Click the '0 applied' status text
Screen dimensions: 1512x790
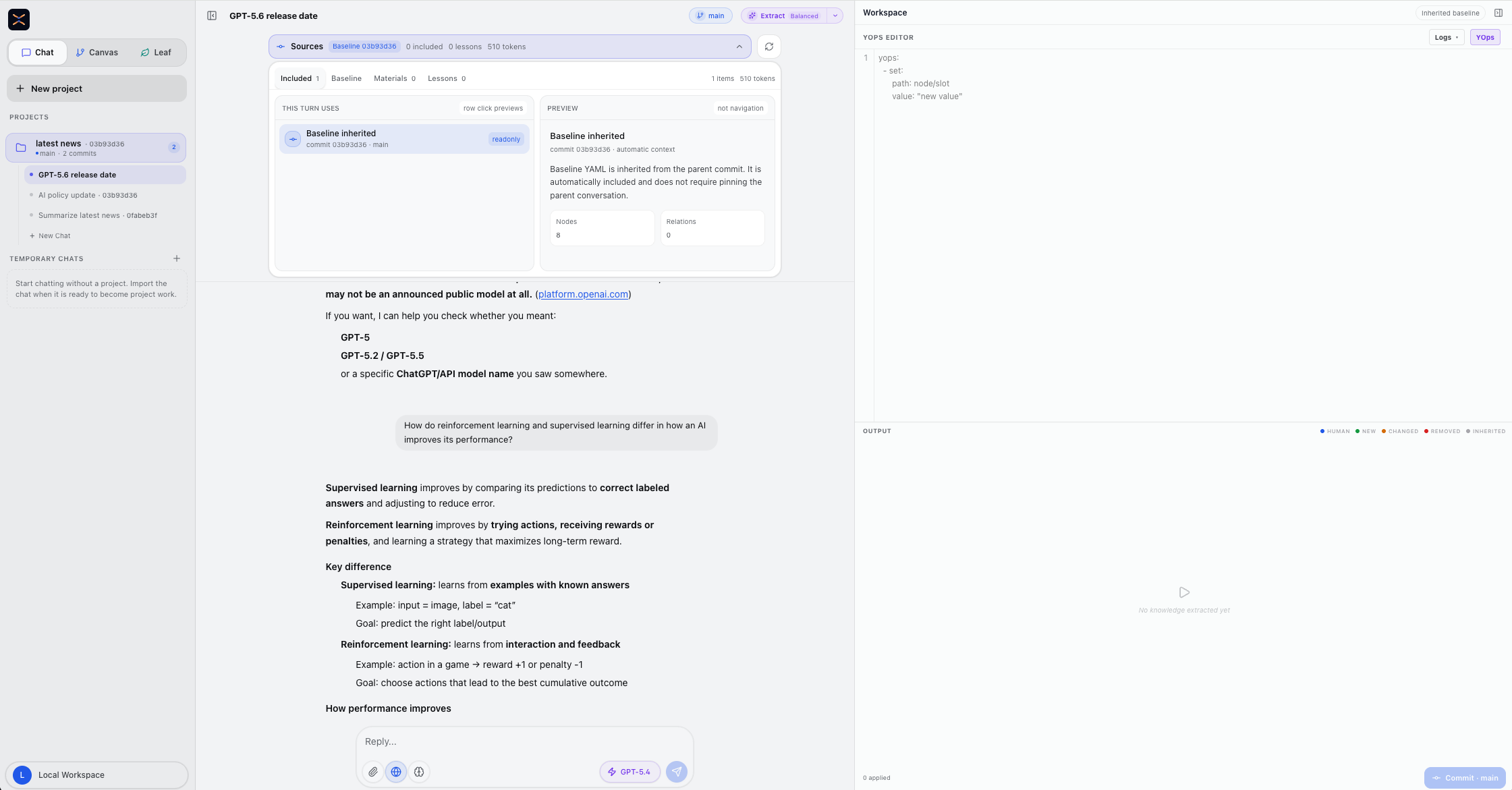click(876, 778)
